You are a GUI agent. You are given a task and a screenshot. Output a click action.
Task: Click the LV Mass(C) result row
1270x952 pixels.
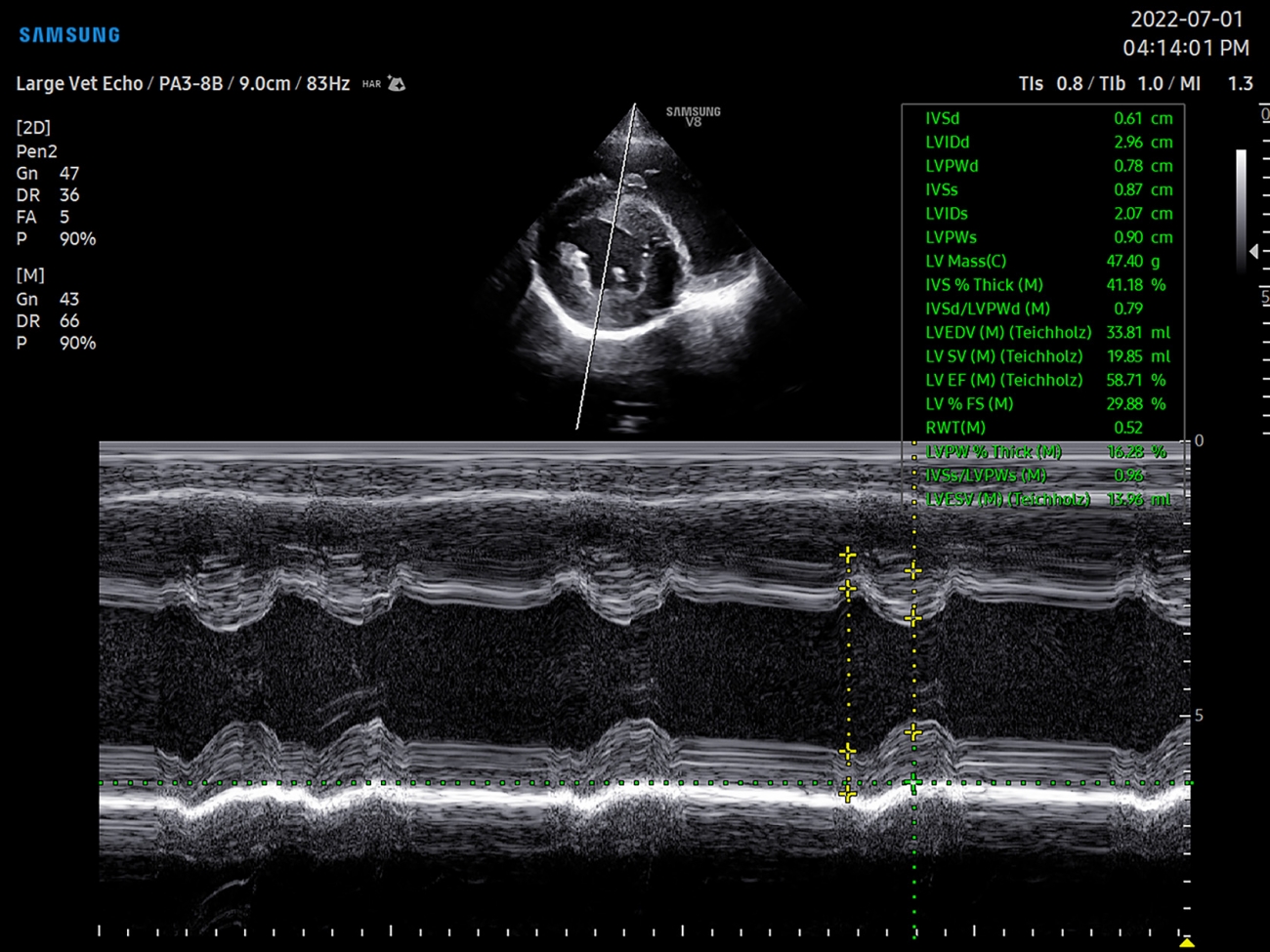click(1047, 262)
